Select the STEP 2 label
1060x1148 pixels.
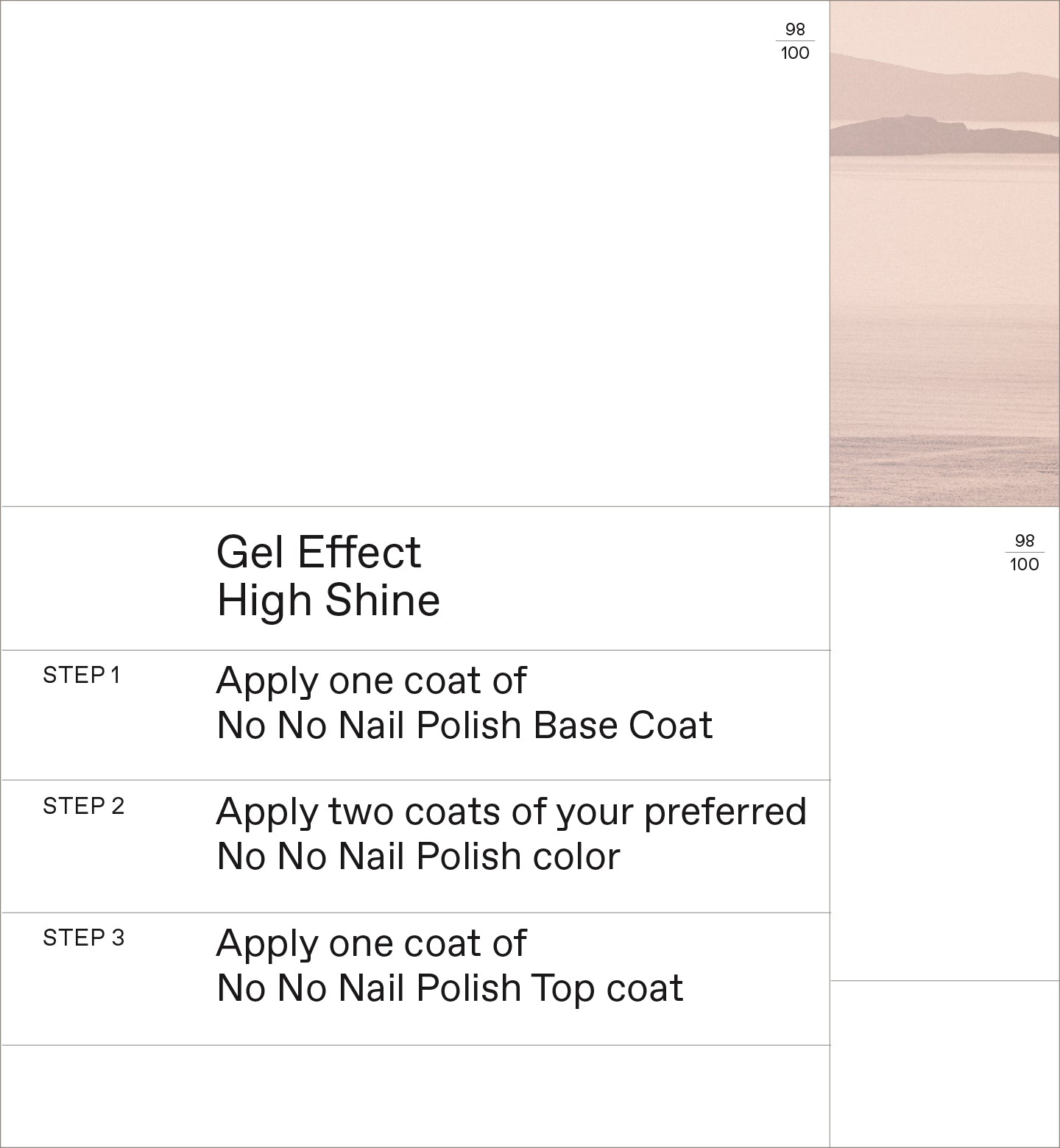click(x=83, y=806)
